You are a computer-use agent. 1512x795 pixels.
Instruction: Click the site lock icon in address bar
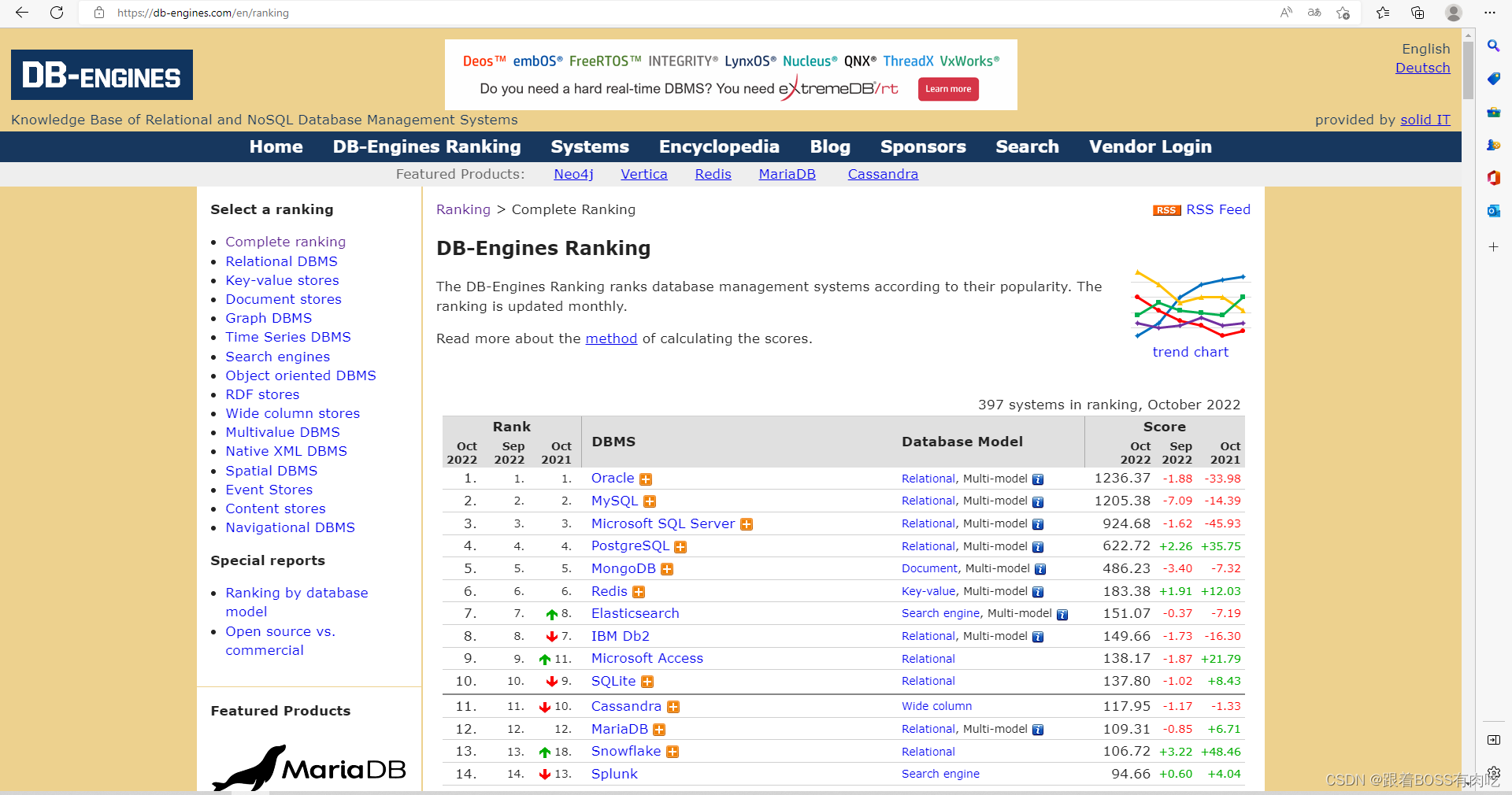99,13
